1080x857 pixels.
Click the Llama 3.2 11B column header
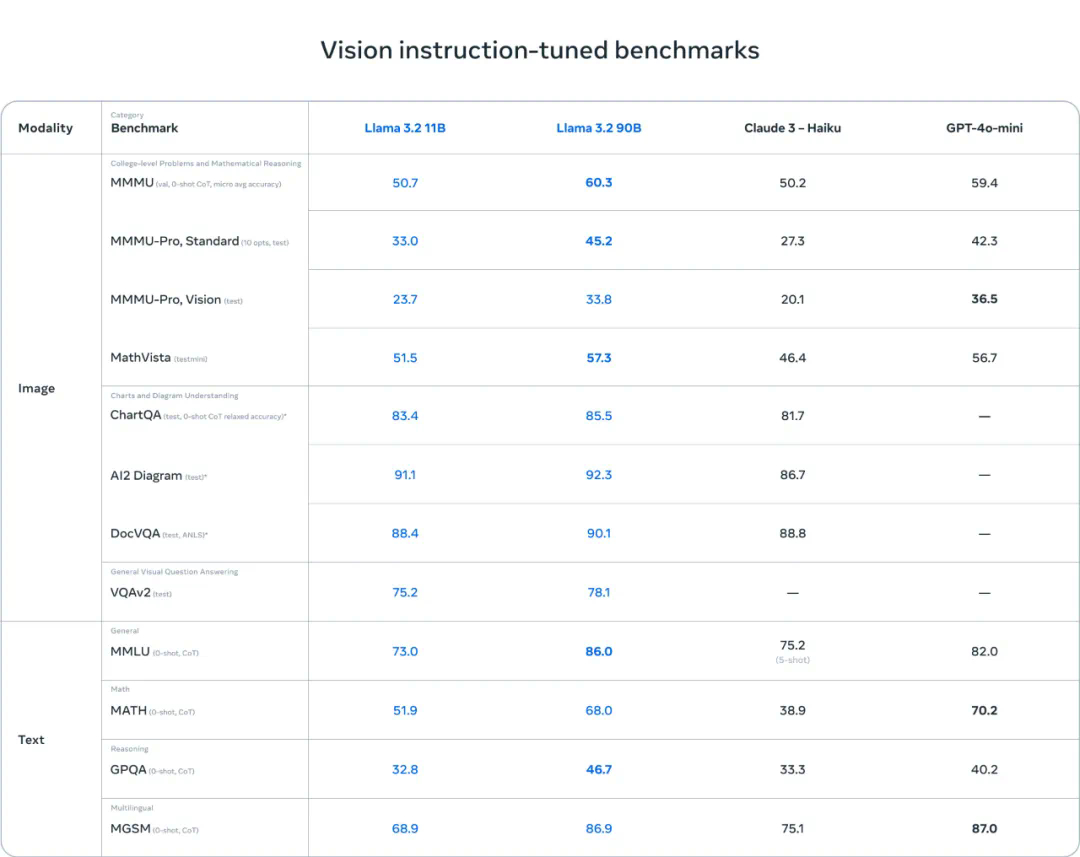[x=405, y=128]
